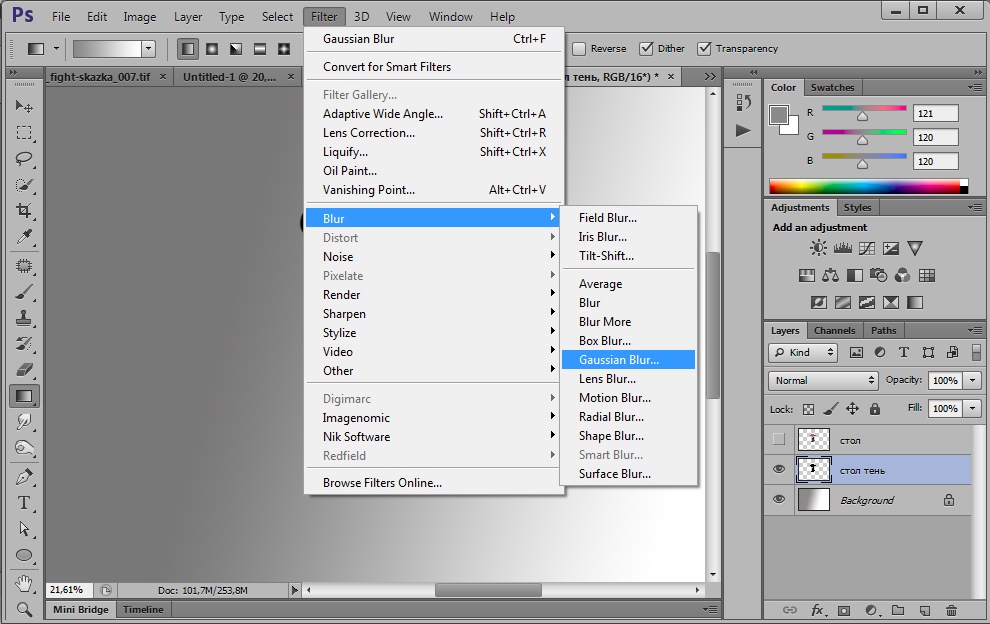This screenshot has height=624, width=990.
Task: Open the Normal blend mode dropdown
Action: 823,380
